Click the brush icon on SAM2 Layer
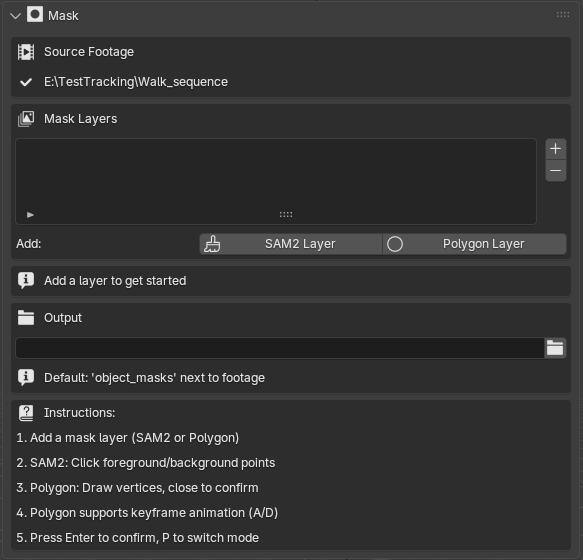 [212, 244]
